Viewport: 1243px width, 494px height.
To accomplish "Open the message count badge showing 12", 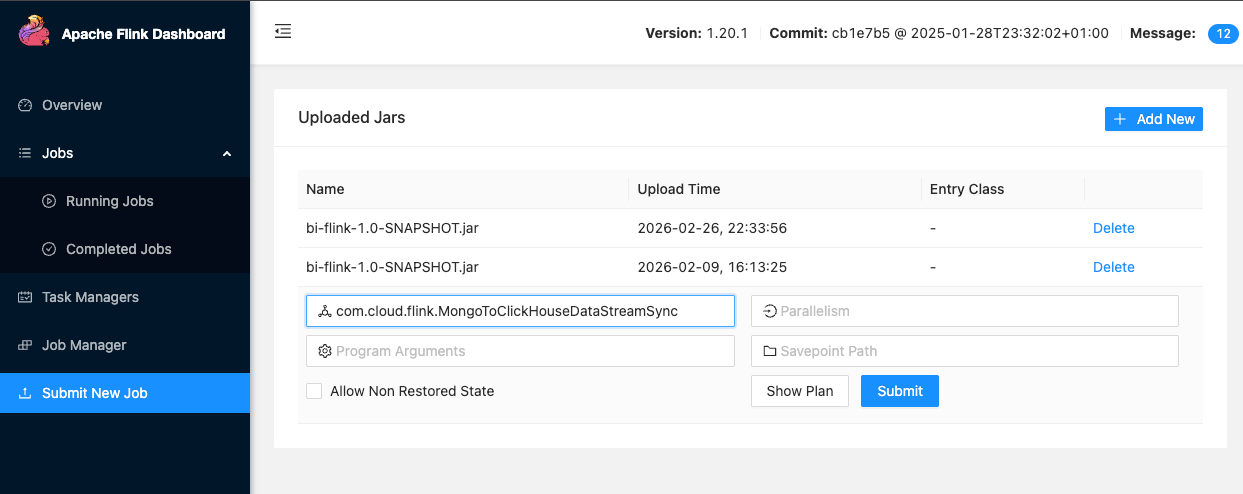I will [x=1223, y=33].
